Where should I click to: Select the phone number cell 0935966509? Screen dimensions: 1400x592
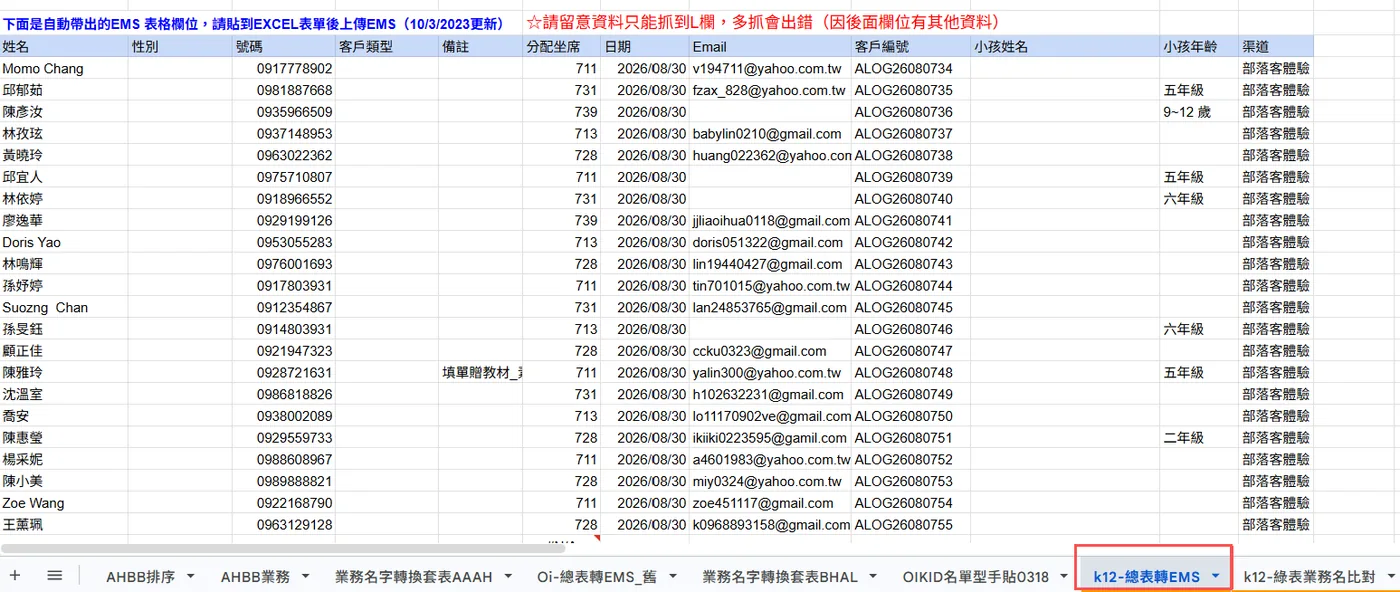click(x=283, y=112)
